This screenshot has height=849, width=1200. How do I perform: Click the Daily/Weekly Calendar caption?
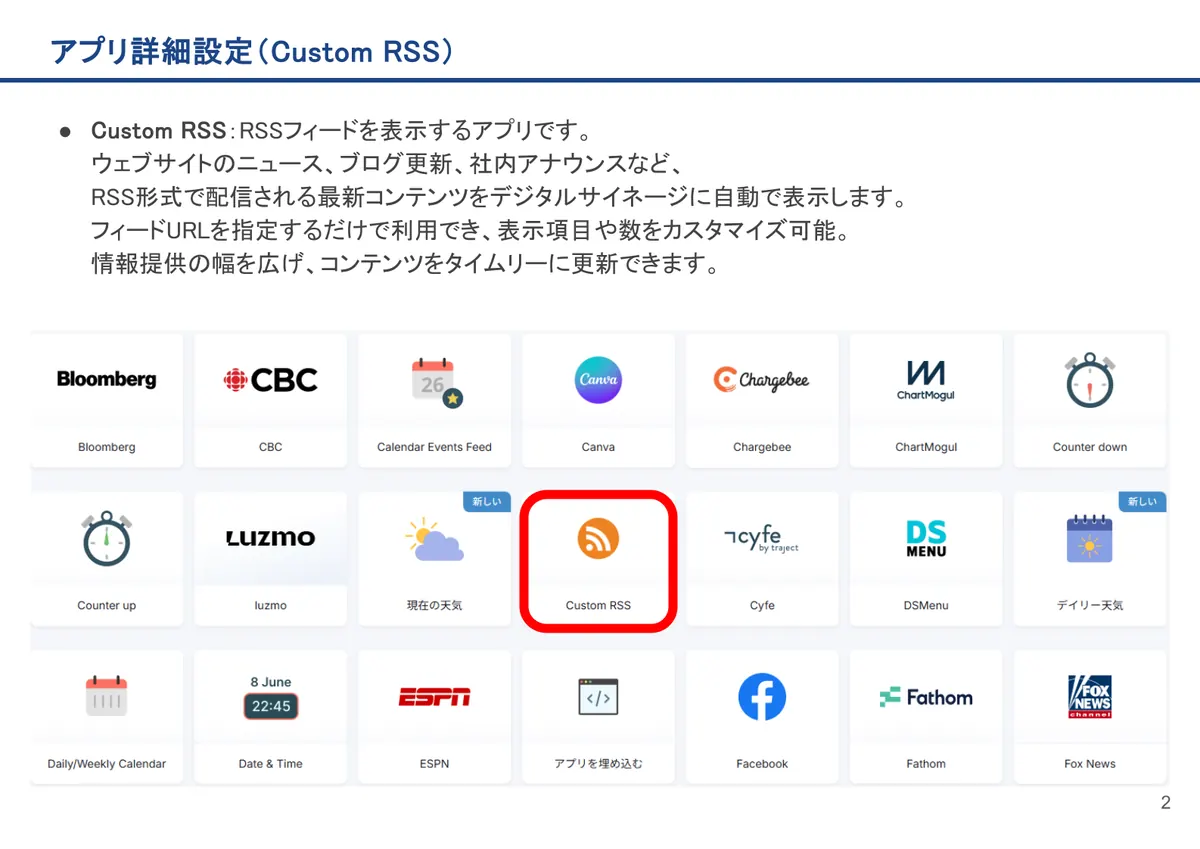pyautogui.click(x=107, y=763)
